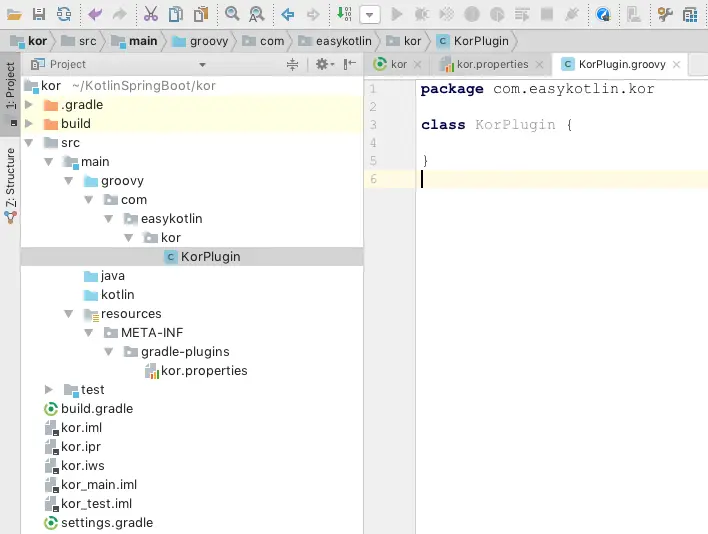Image resolution: width=708 pixels, height=534 pixels.
Task: Click the Make Project build icon
Action: [344, 14]
